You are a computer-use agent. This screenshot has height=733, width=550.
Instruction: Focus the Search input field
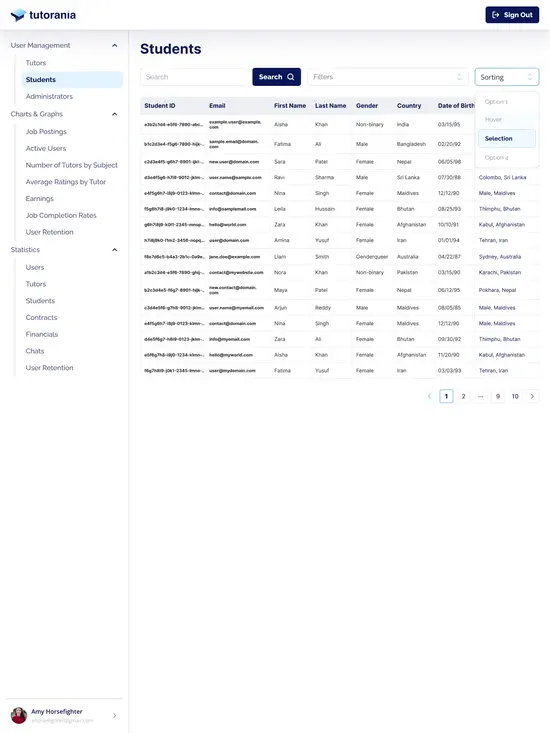(x=194, y=77)
